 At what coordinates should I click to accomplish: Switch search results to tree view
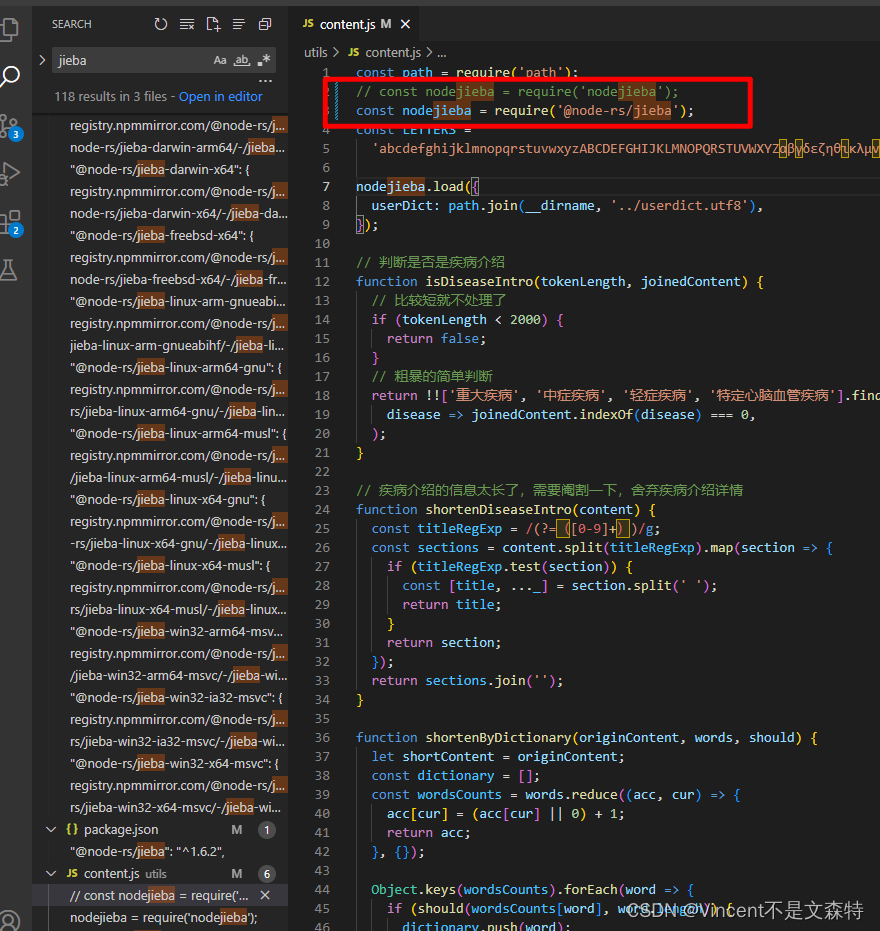tap(239, 24)
